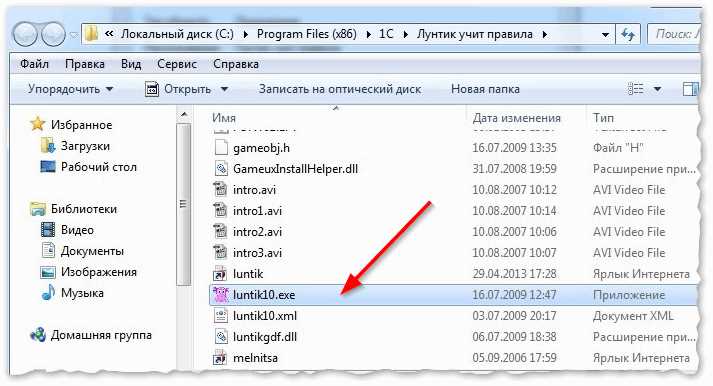Click the gameobj.h blank file icon
The width and height of the screenshot is (713, 386).
point(221,148)
